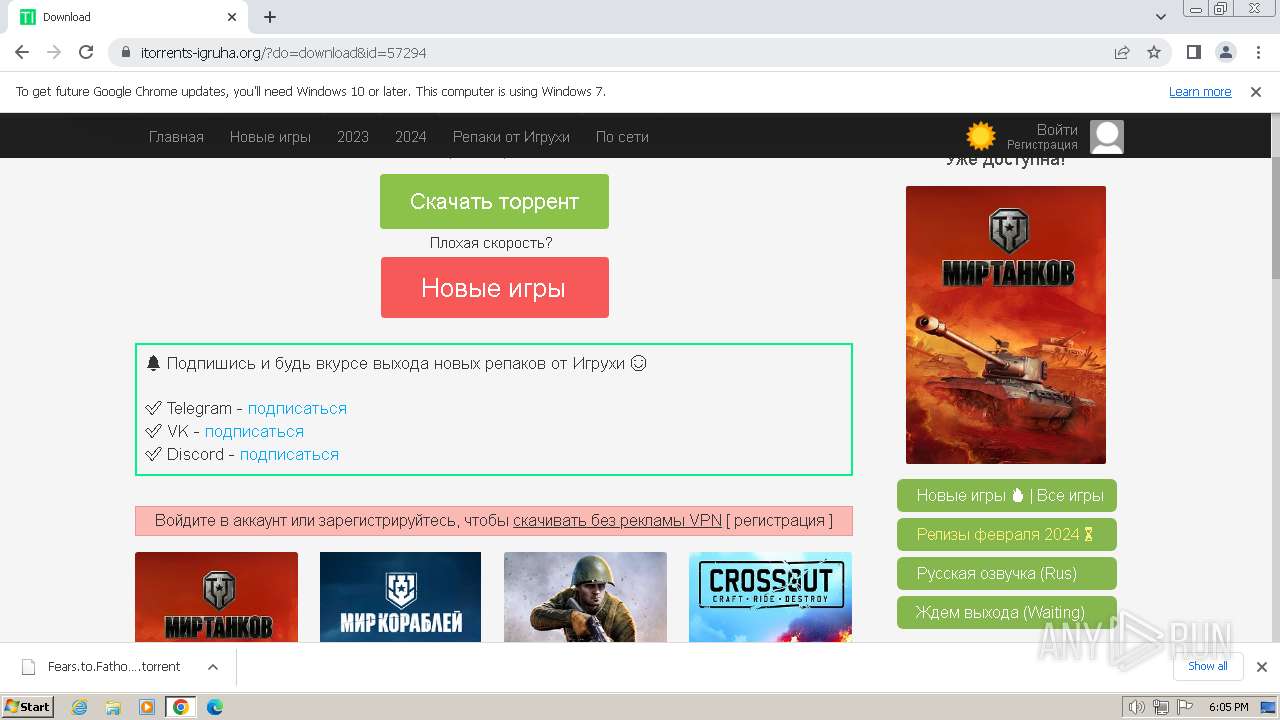Subscribe via the VK link
Screen dimensions: 1280x720
(254, 431)
